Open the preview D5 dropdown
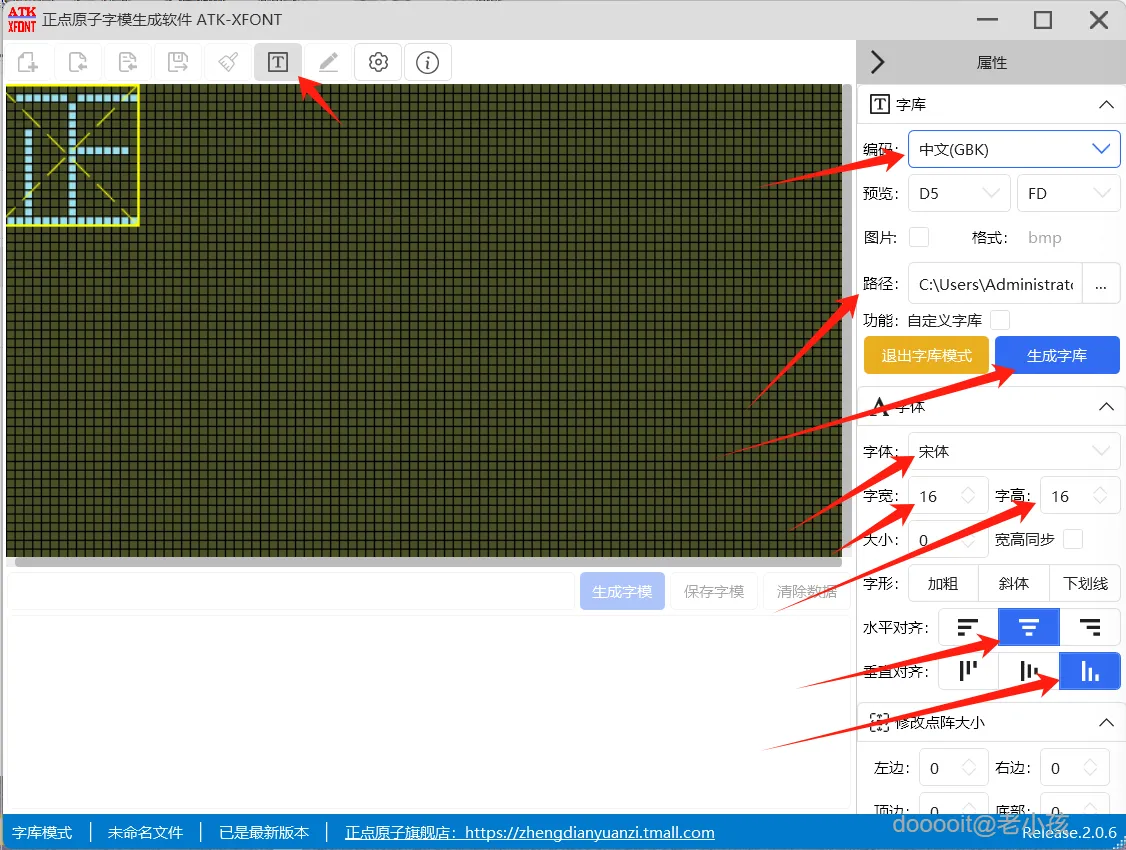 click(x=959, y=193)
